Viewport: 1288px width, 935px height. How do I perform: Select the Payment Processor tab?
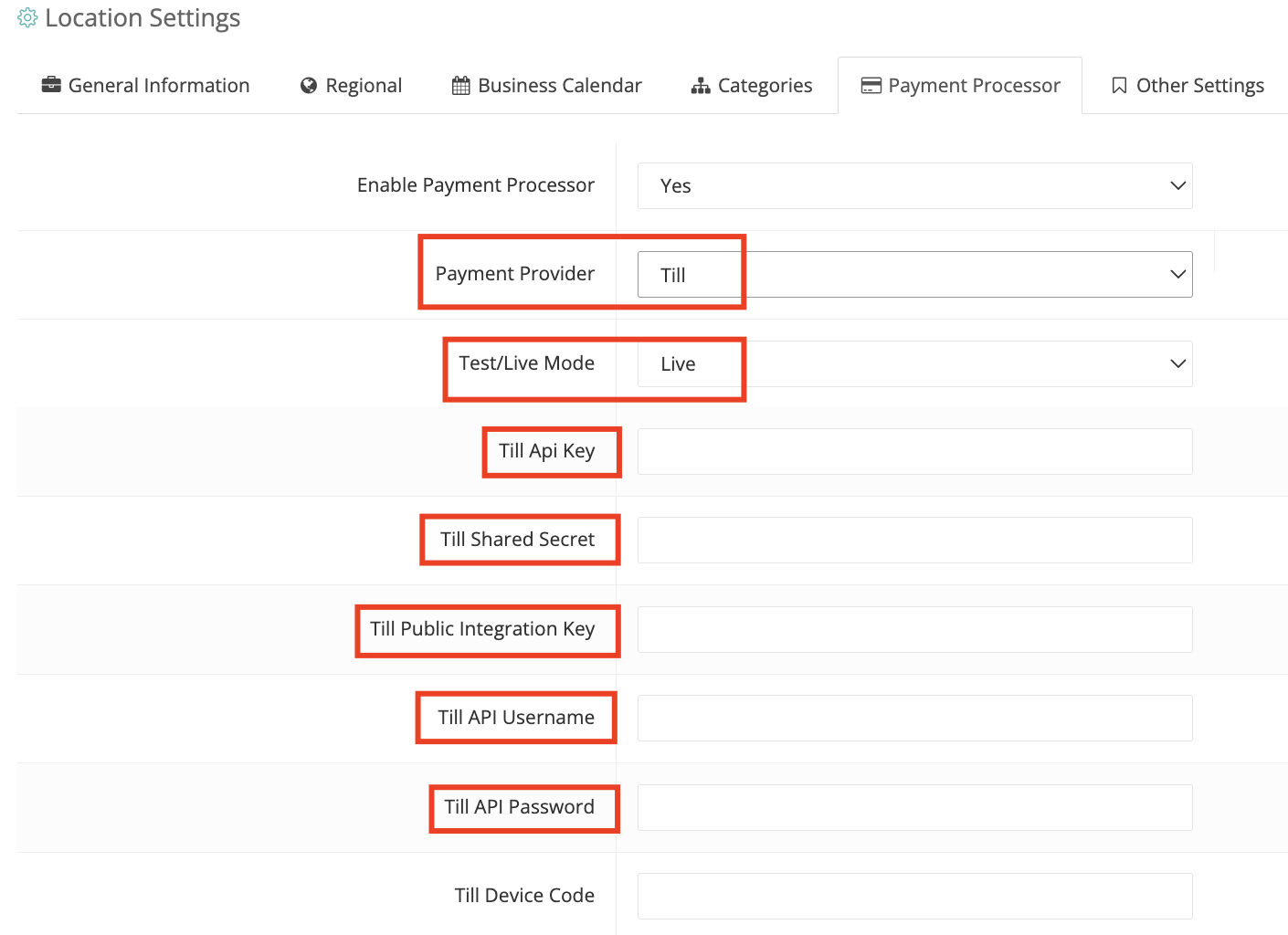tap(960, 85)
